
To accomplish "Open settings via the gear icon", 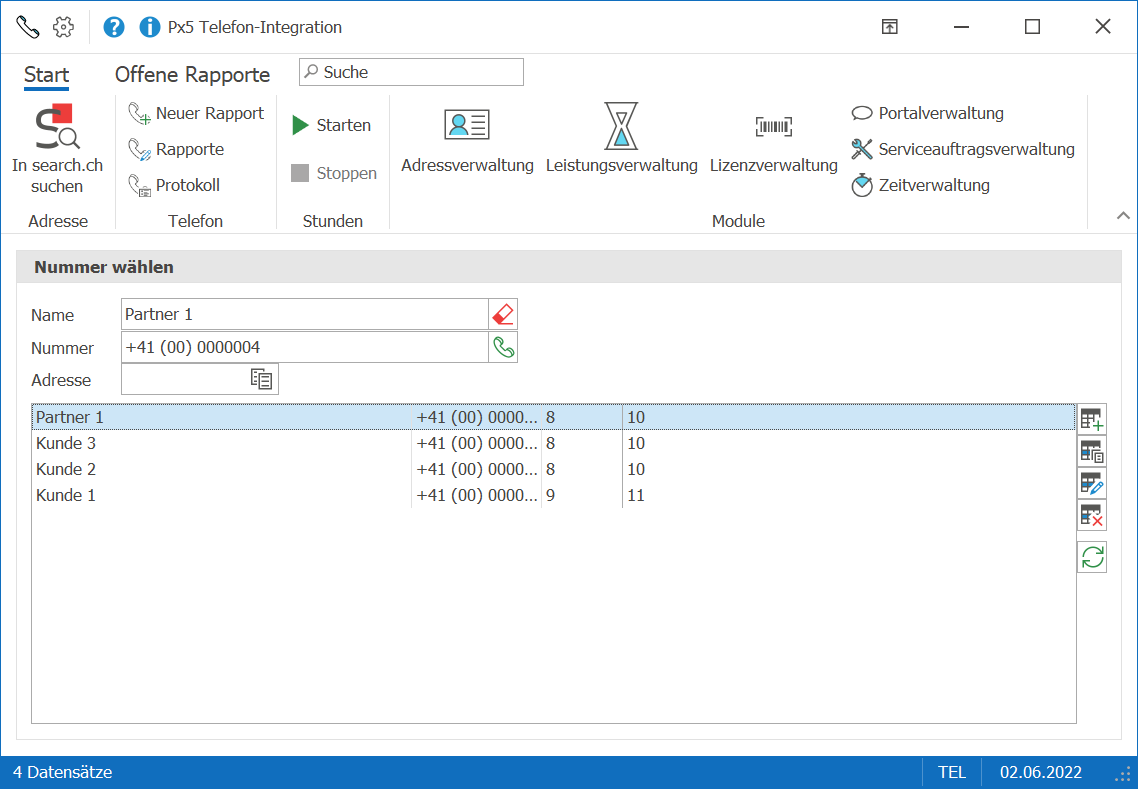I will point(64,27).
